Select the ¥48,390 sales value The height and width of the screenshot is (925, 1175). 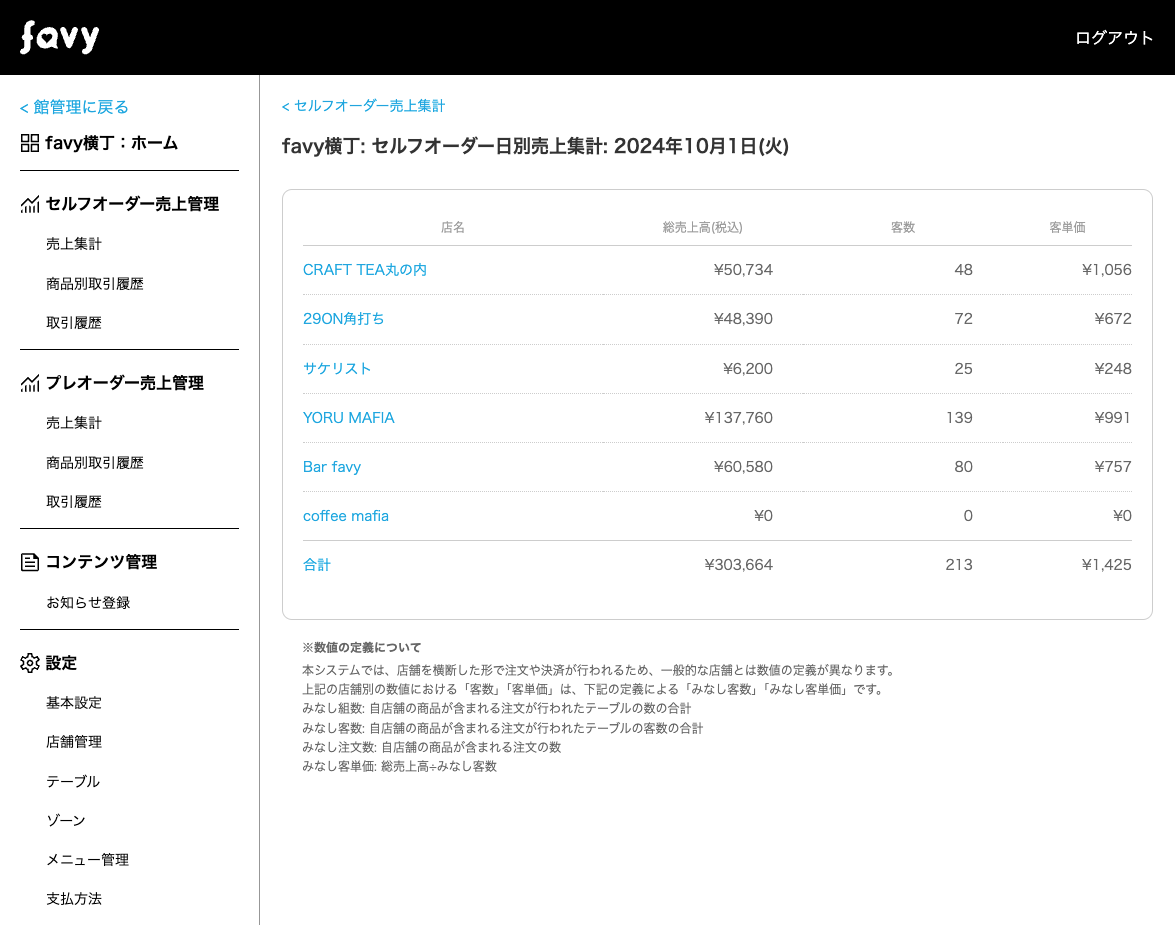[x=743, y=319]
